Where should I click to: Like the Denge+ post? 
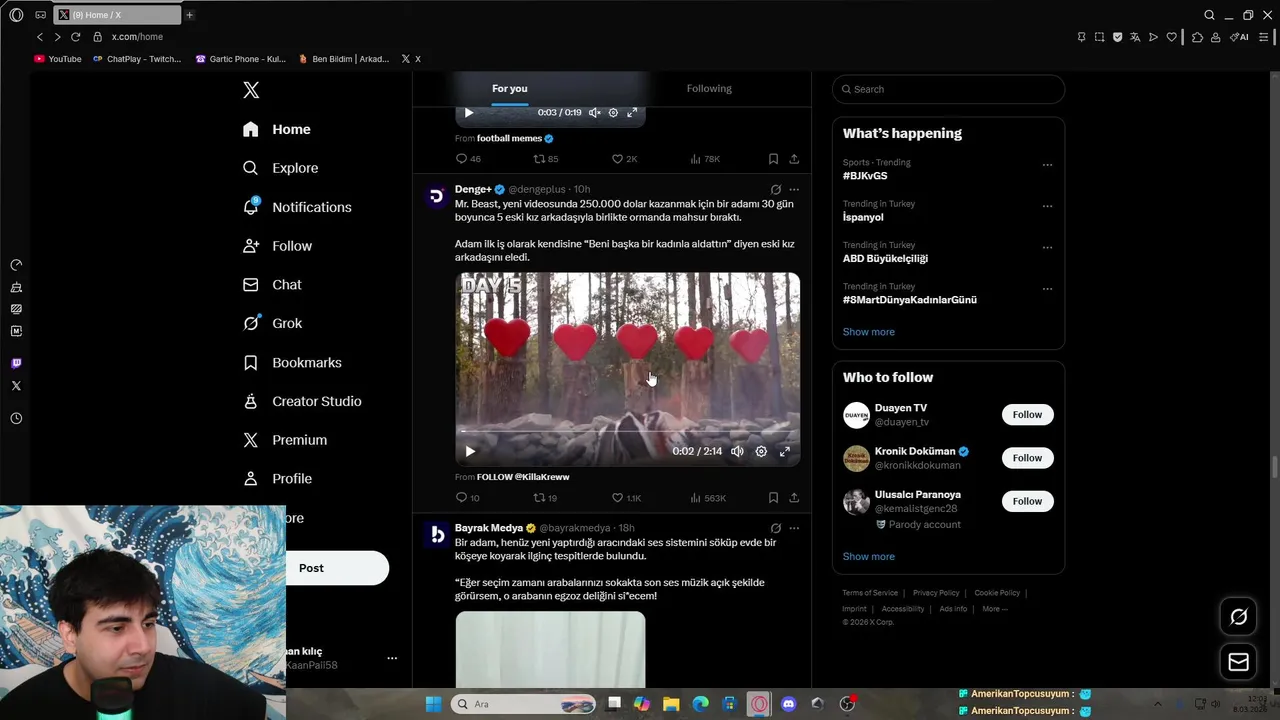(x=626, y=498)
